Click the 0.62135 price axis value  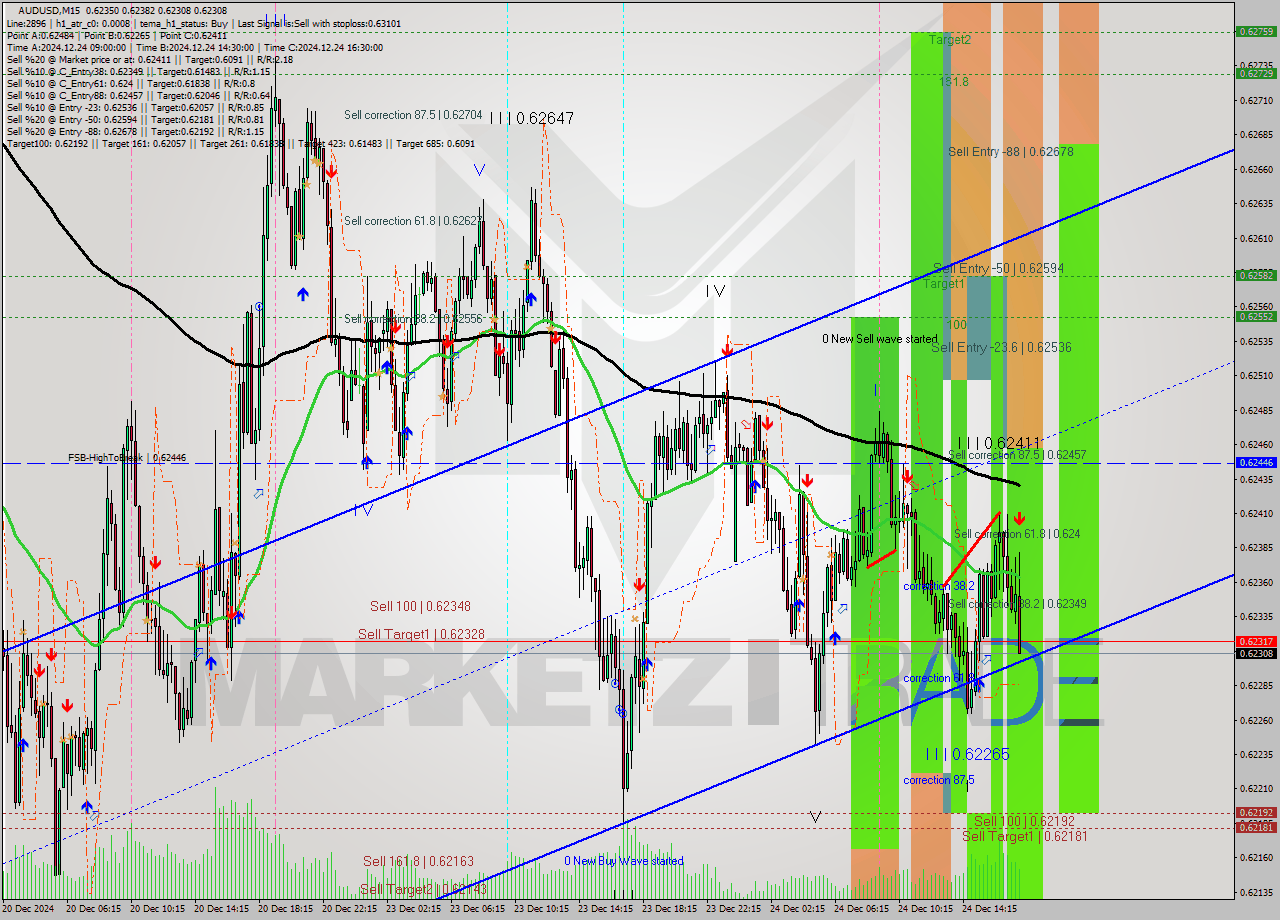[x=1256, y=892]
